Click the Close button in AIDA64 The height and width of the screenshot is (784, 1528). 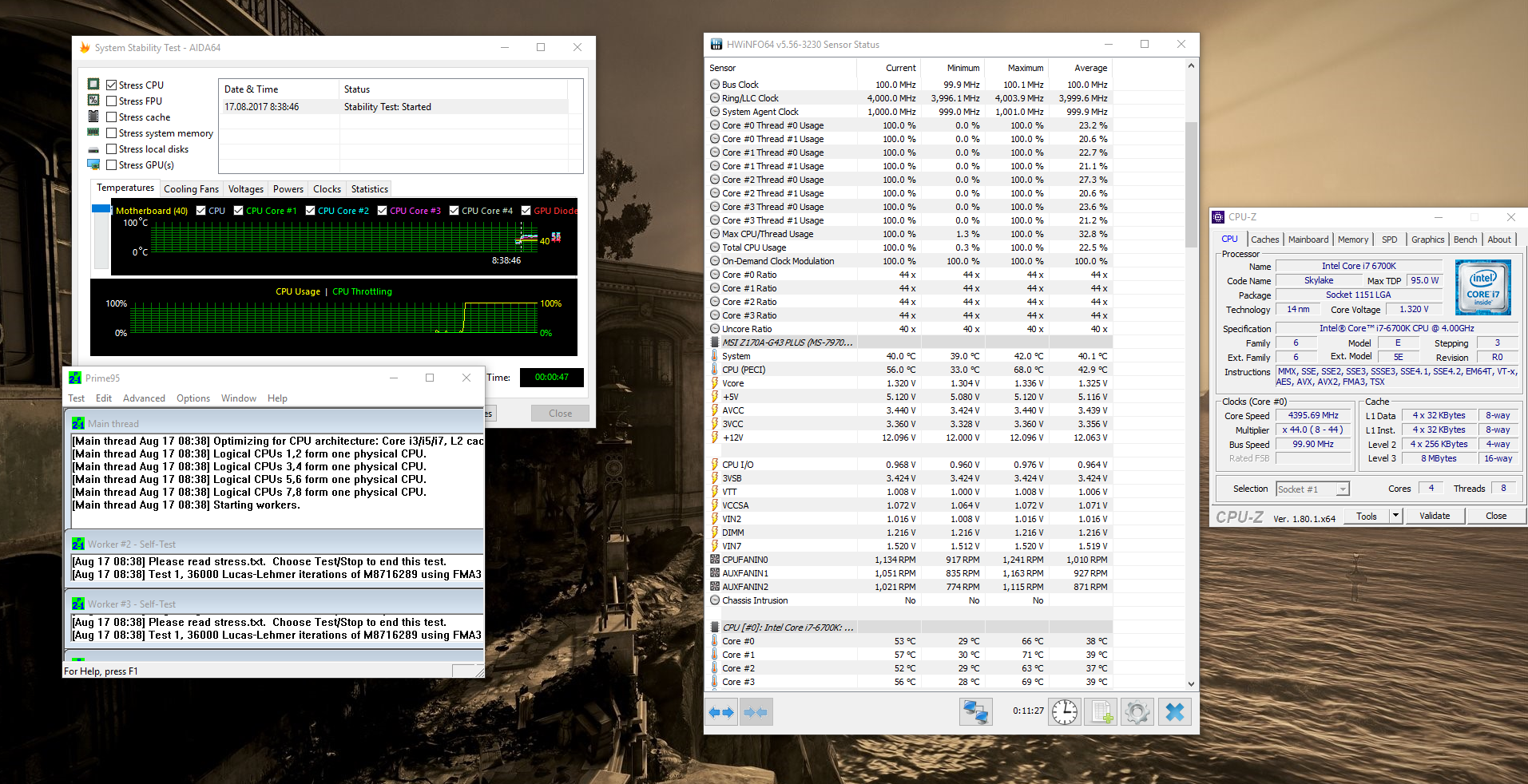click(560, 414)
